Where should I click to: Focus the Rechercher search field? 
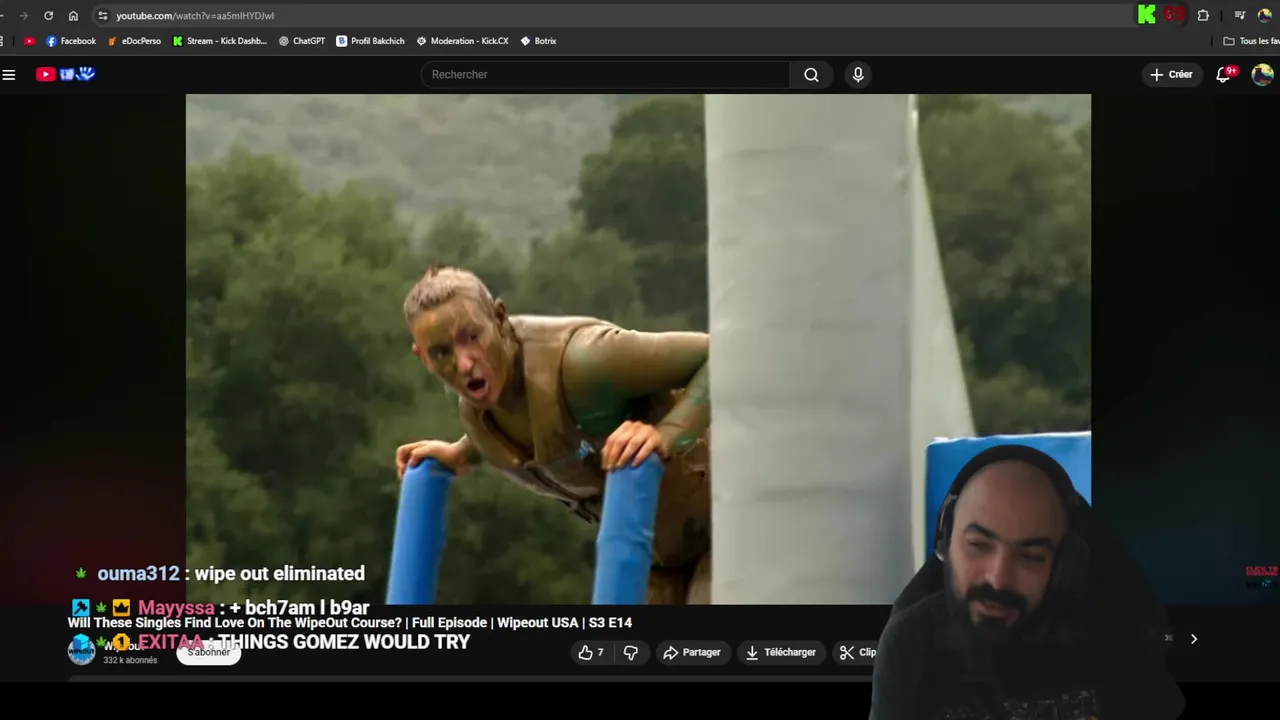click(605, 74)
